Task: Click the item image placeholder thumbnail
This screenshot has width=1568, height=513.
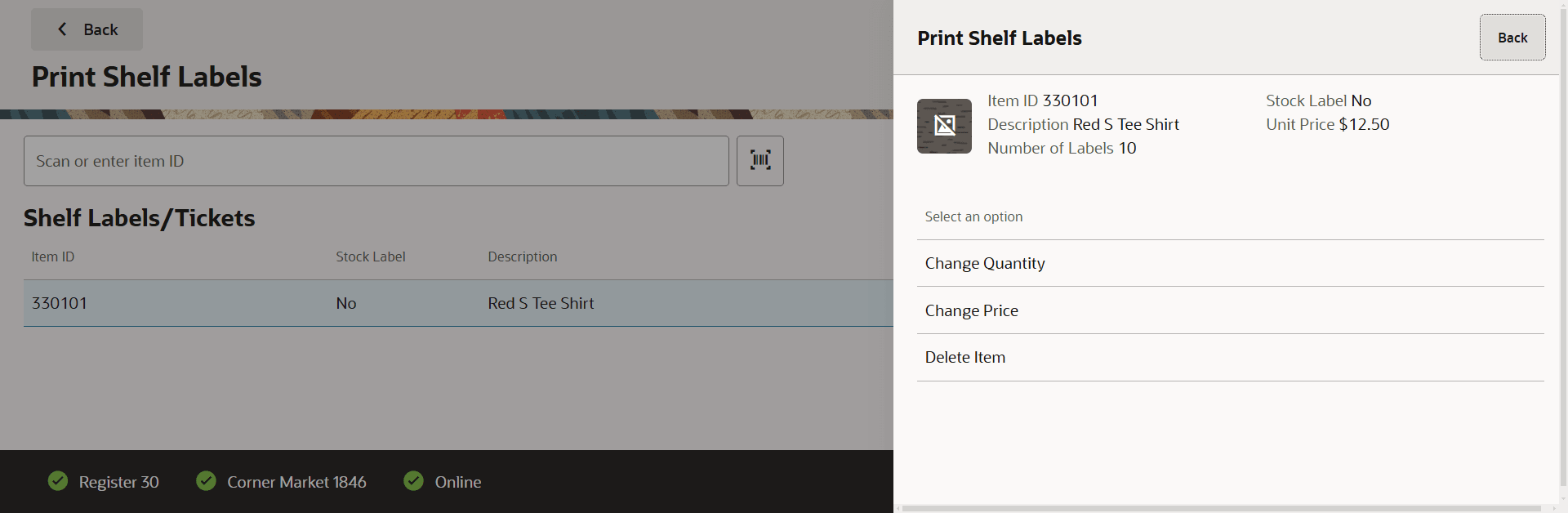Action: (944, 126)
